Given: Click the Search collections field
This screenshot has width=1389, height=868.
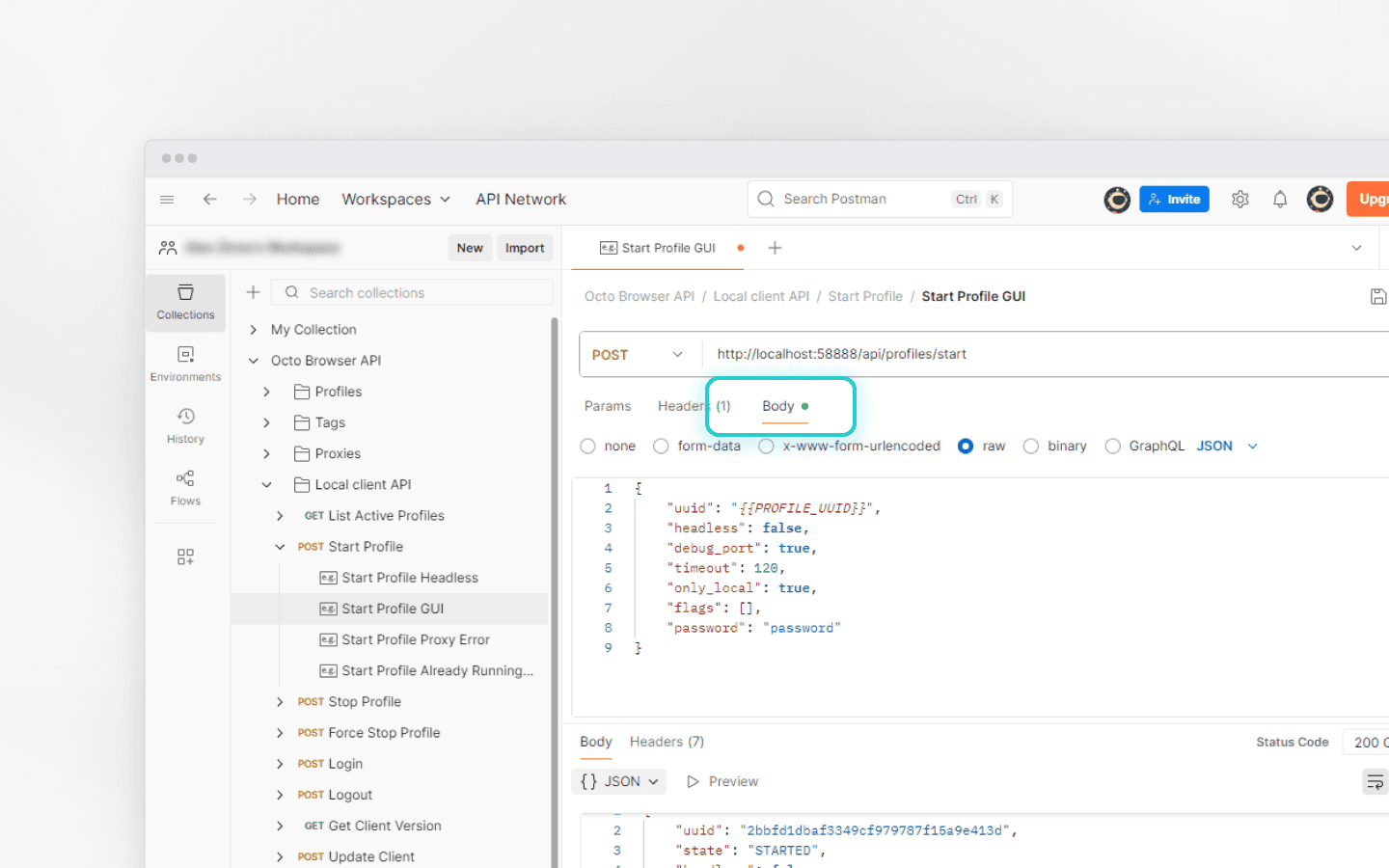Looking at the screenshot, I should (412, 292).
